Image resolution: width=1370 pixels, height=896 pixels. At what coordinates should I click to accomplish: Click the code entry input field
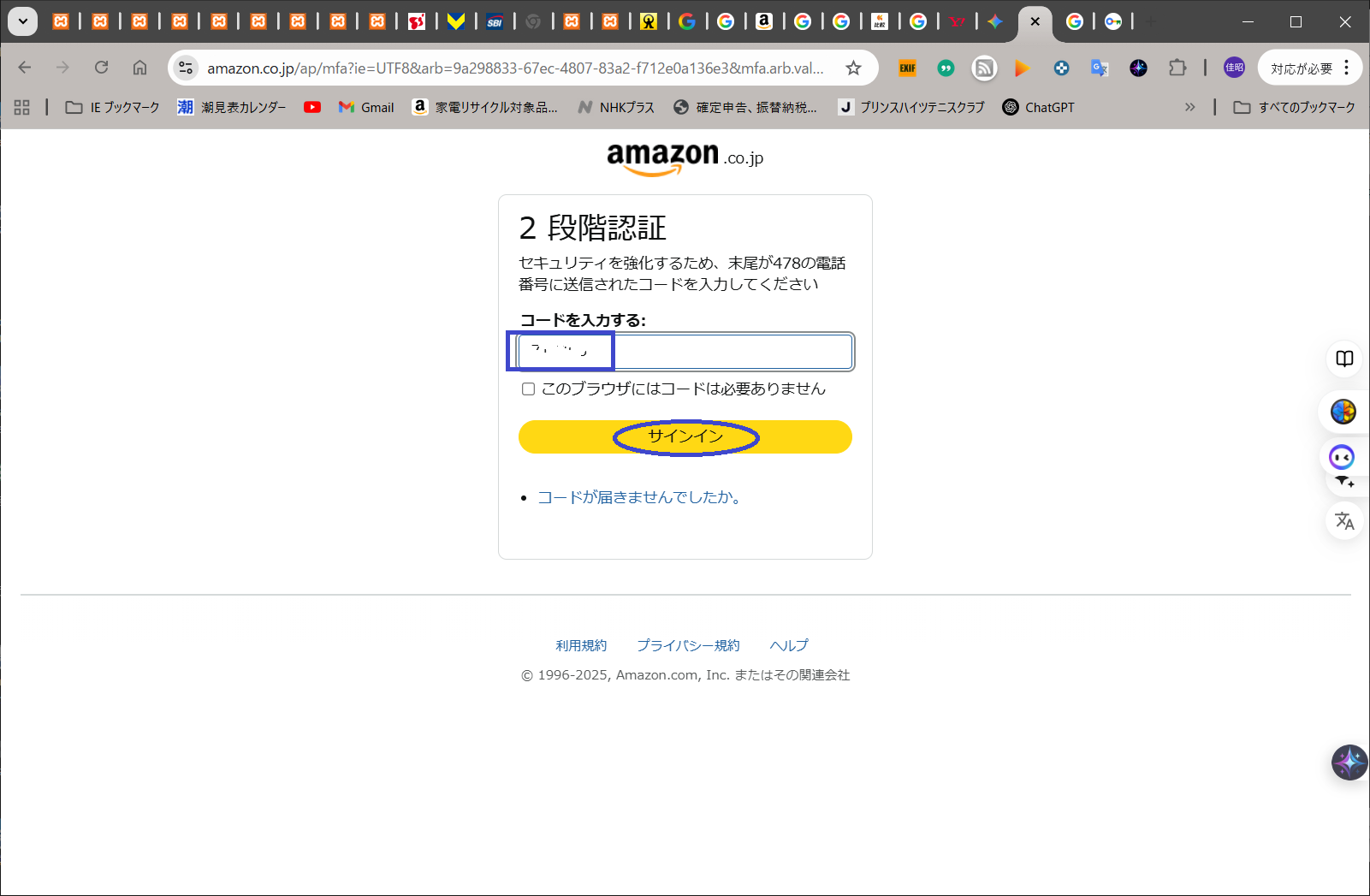point(732,352)
